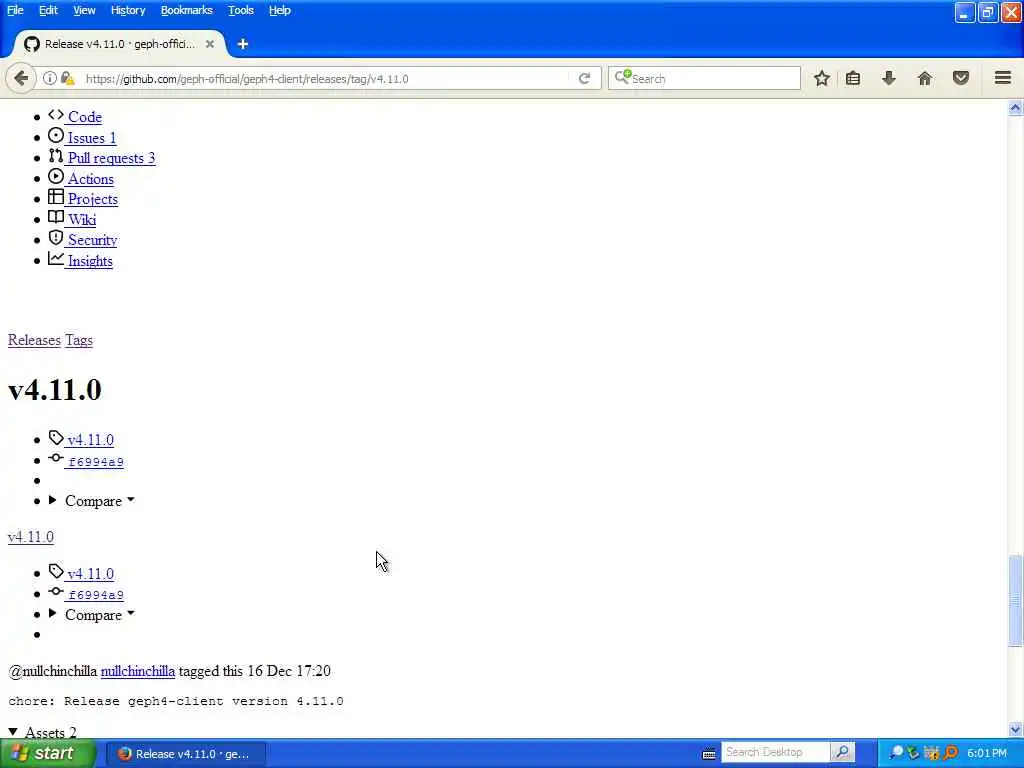Go to the browser home icon

click(x=925, y=78)
